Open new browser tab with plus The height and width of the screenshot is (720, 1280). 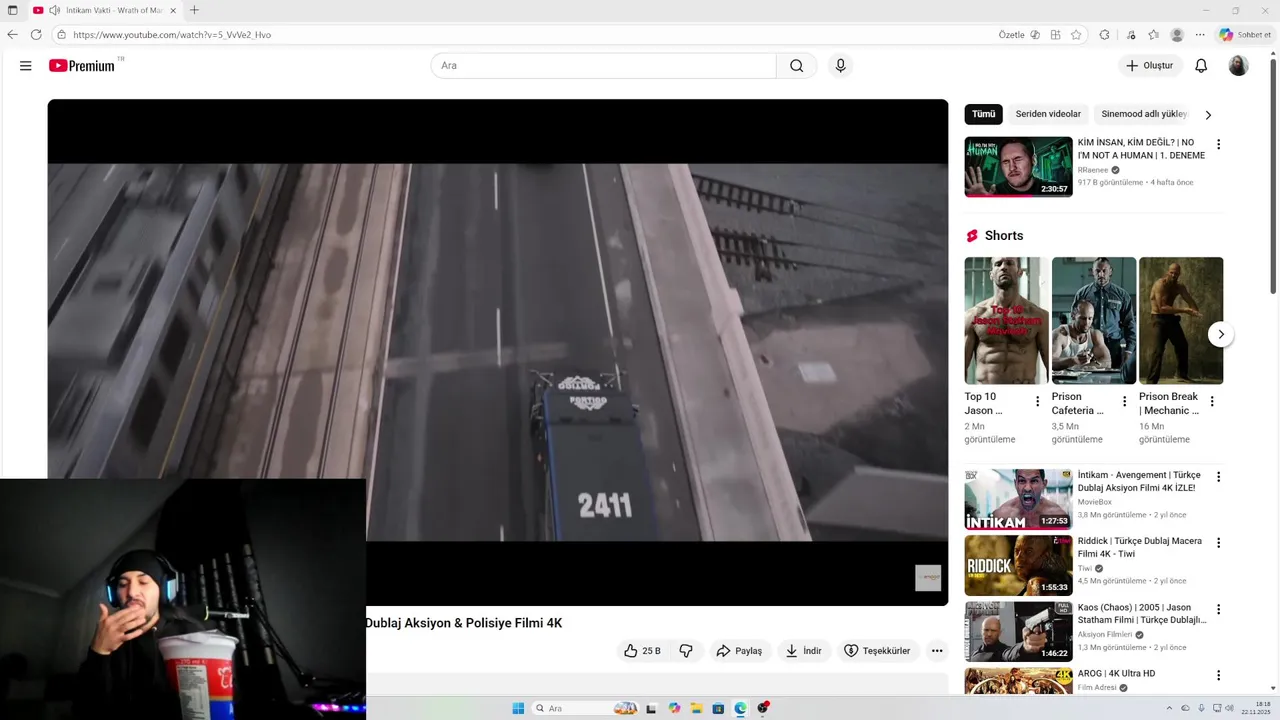click(194, 10)
